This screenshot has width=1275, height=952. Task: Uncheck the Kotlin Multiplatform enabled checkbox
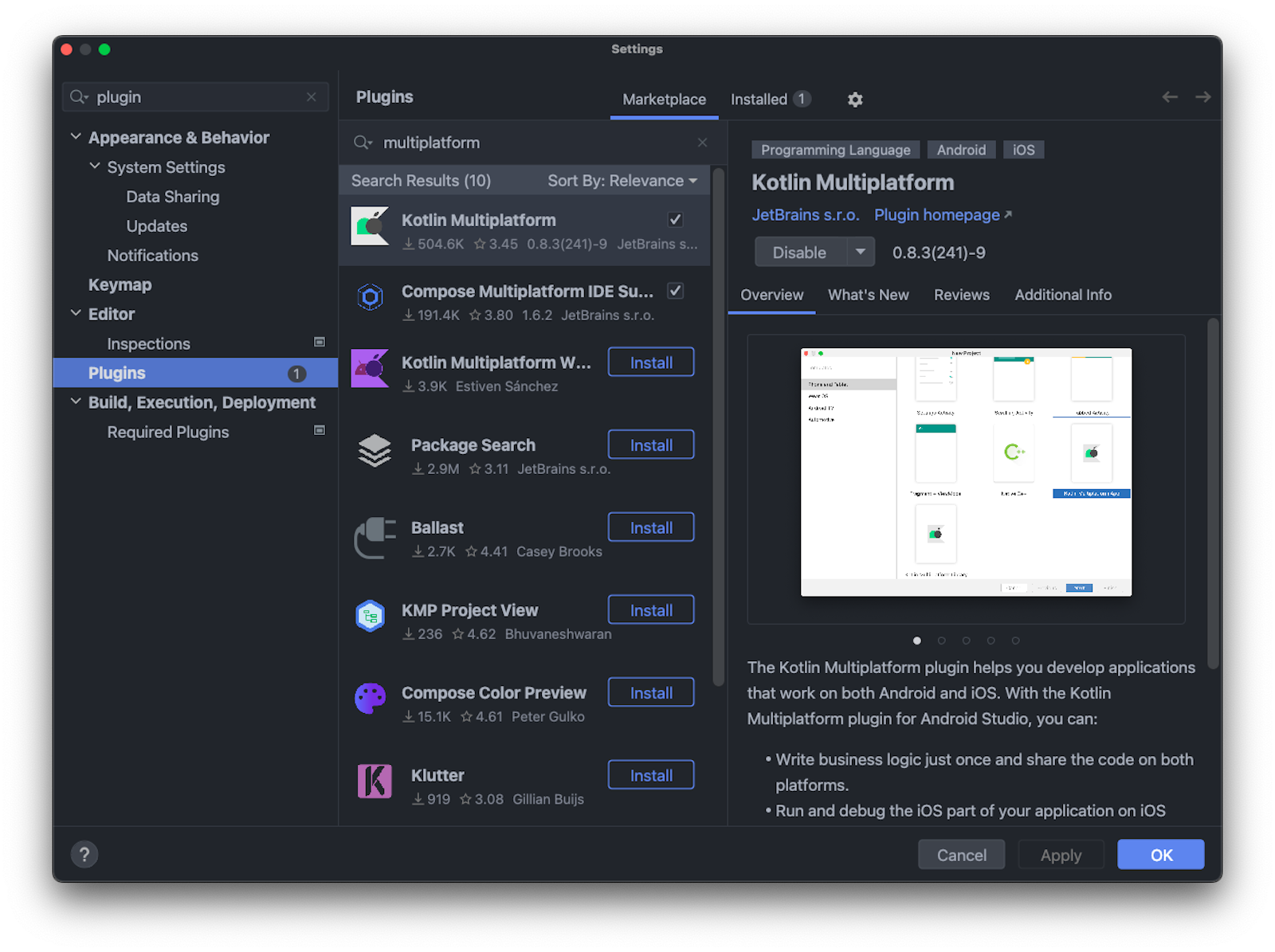click(675, 219)
